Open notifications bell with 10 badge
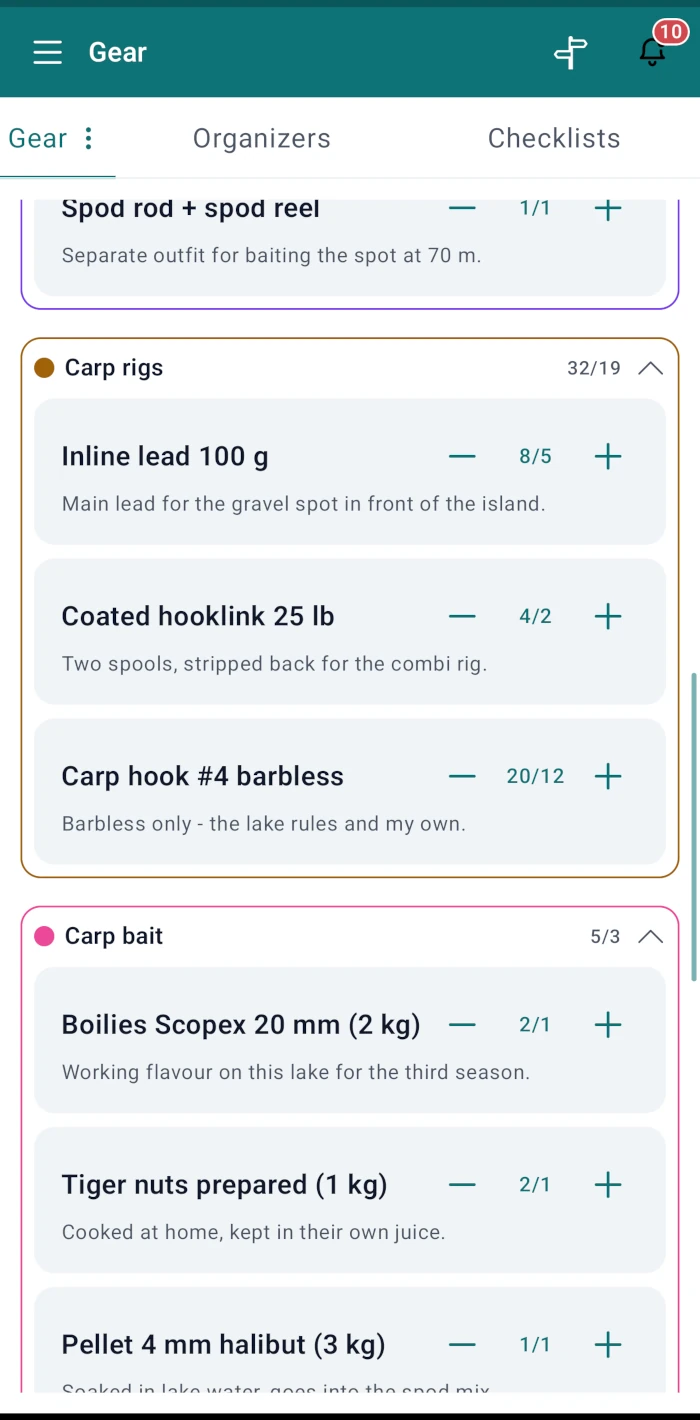Viewport: 700px width, 1420px height. click(652, 51)
